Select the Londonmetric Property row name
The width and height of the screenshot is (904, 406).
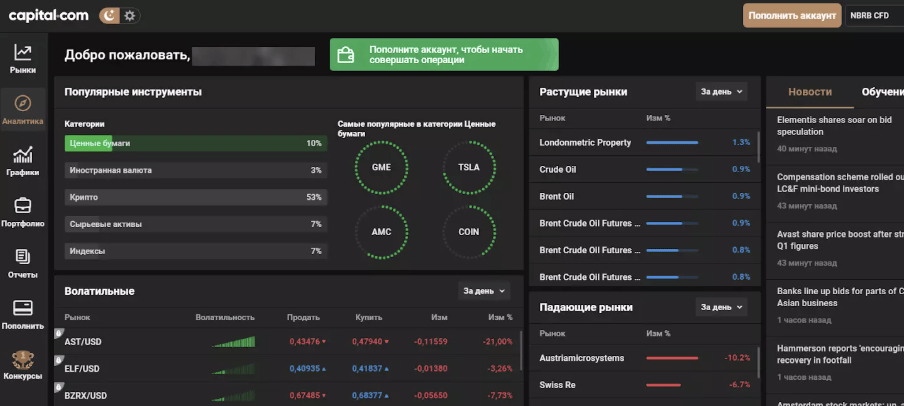[x=585, y=142]
